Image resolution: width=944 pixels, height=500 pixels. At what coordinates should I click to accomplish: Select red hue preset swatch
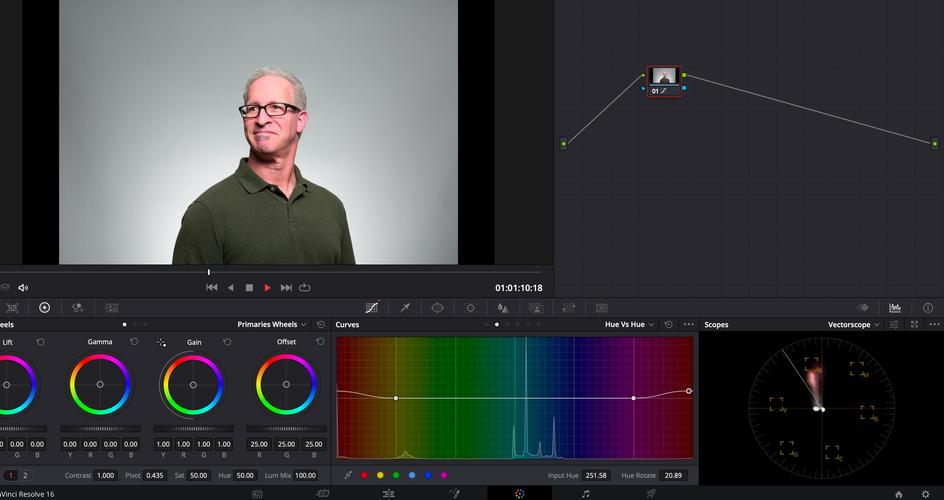coord(364,475)
